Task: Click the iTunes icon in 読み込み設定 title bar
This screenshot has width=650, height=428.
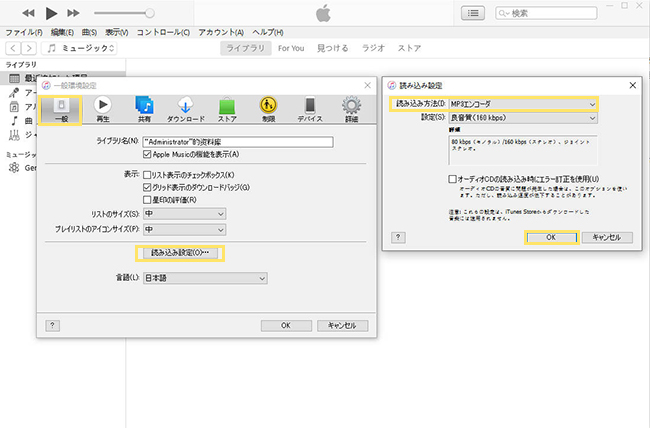Action: click(392, 85)
